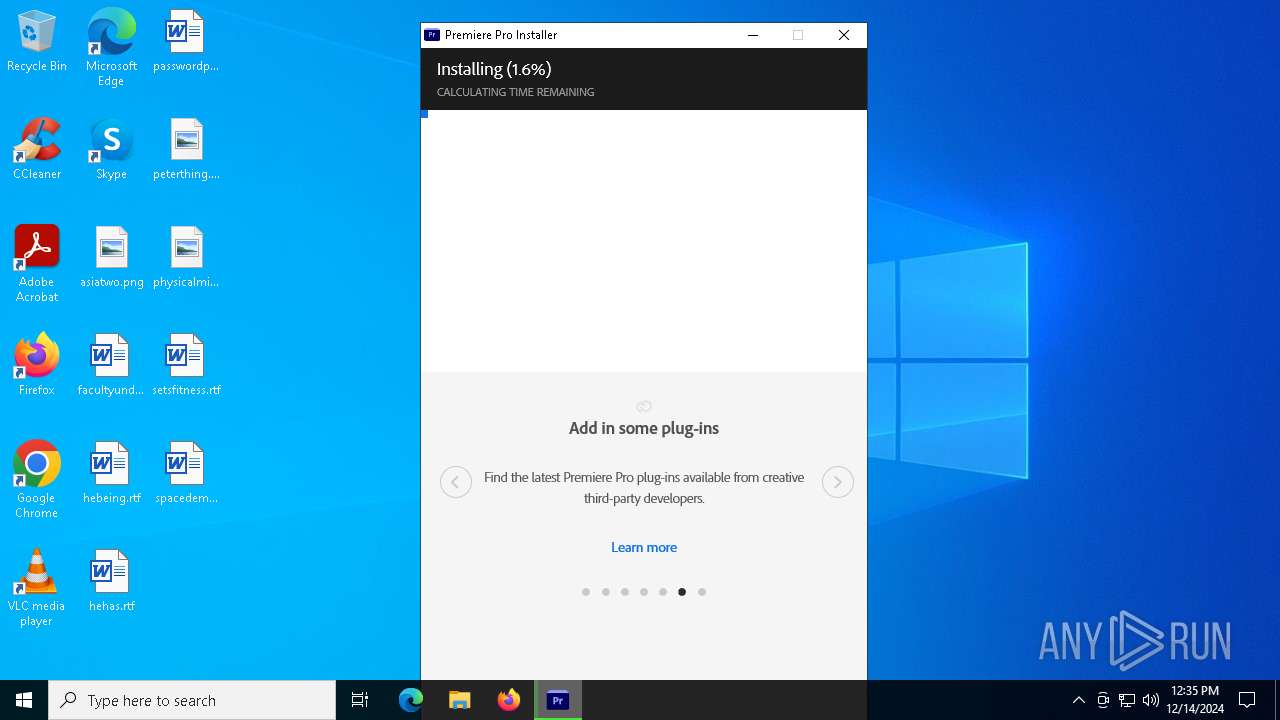Select the facultyund... Word document
Screen dimensions: 1280x720
coord(111,366)
